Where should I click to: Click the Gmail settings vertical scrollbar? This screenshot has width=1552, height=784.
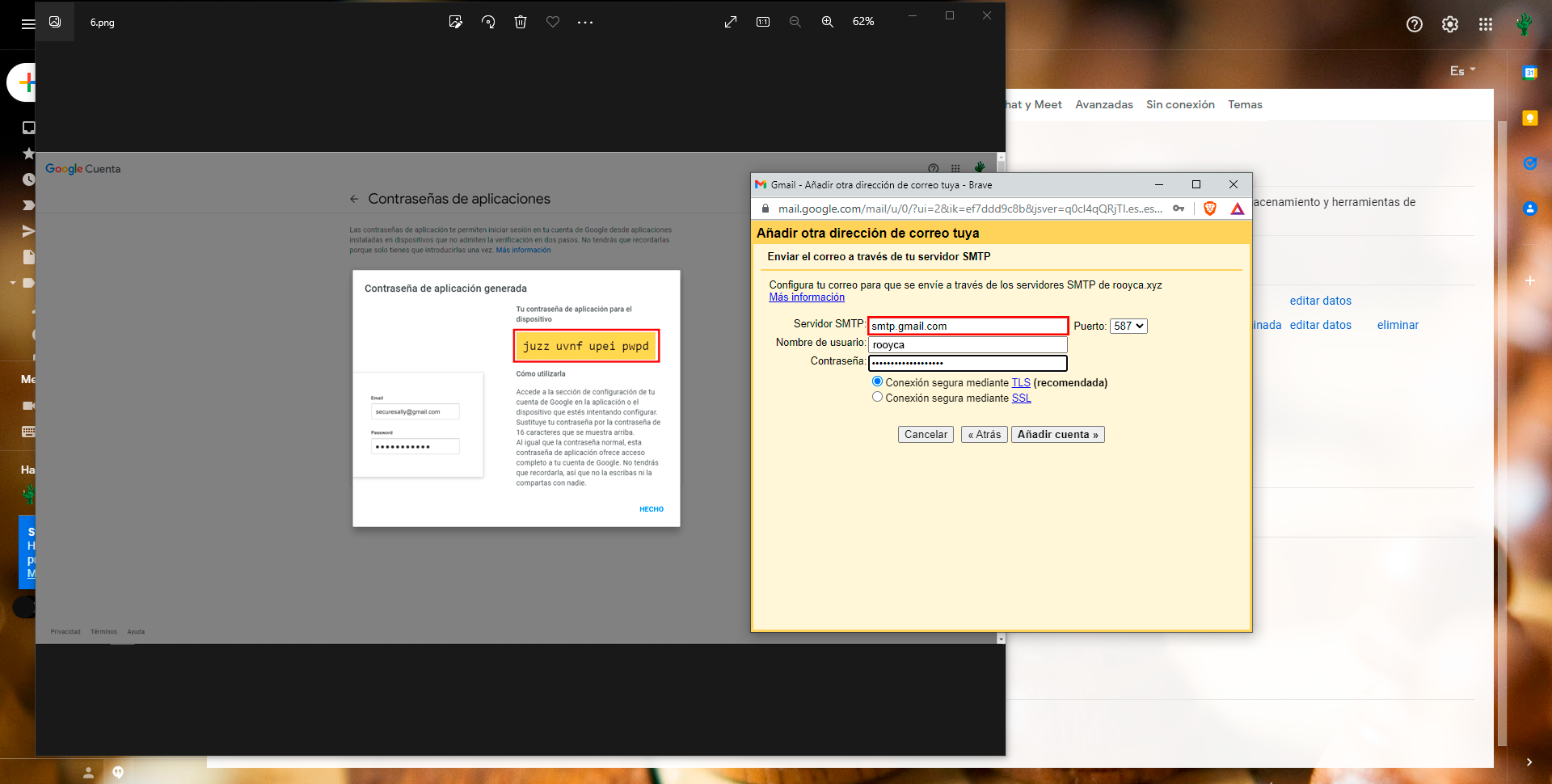tap(1502, 432)
